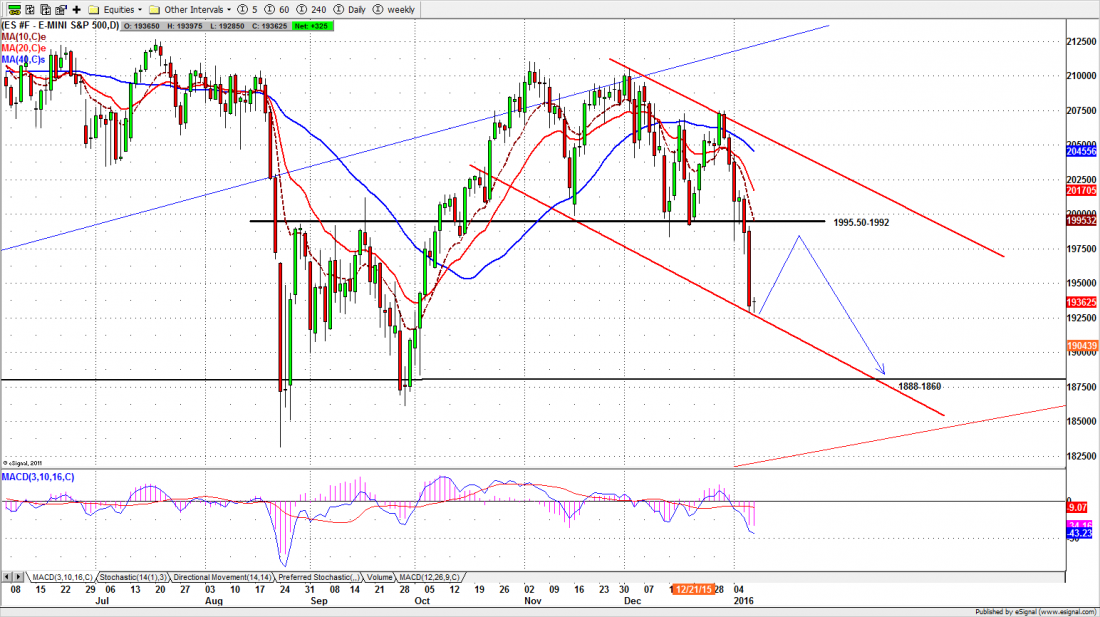Image resolution: width=1100 pixels, height=617 pixels.
Task: Open the Equities folder dropdown
Action: tap(119, 9)
